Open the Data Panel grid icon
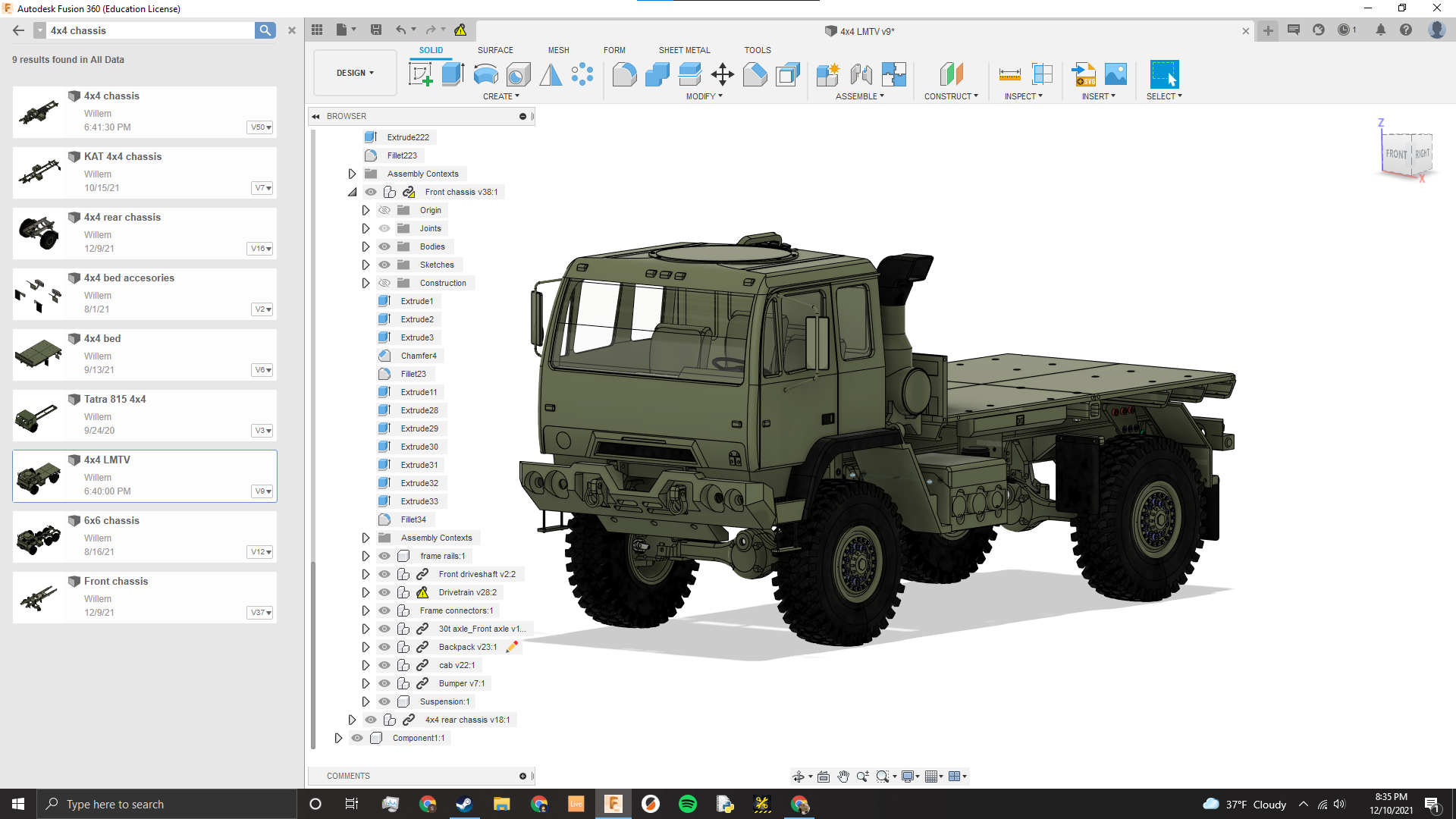The width and height of the screenshot is (1456, 819). click(x=317, y=30)
